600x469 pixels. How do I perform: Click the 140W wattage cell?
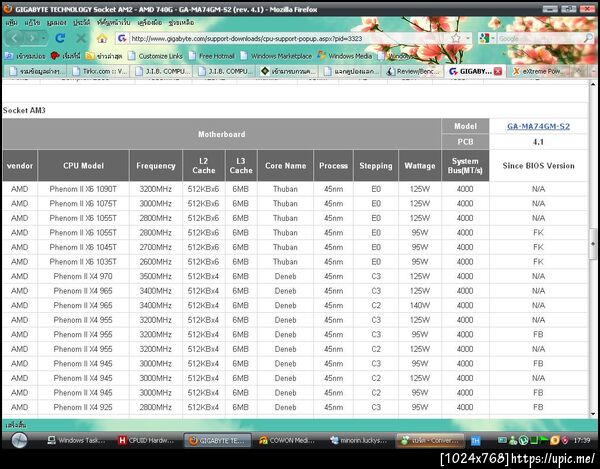420,305
